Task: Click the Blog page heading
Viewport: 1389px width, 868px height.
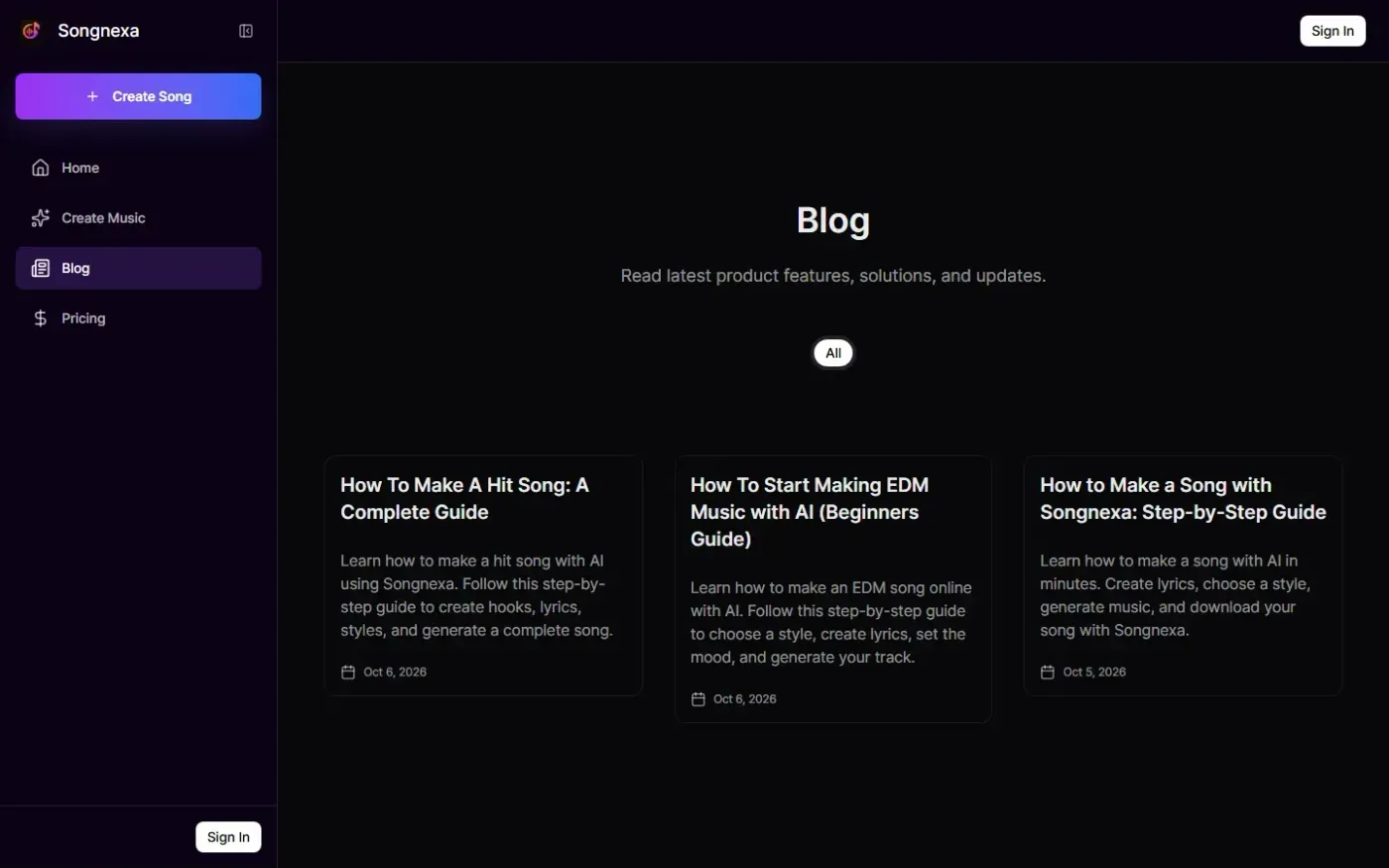Action: point(833,220)
